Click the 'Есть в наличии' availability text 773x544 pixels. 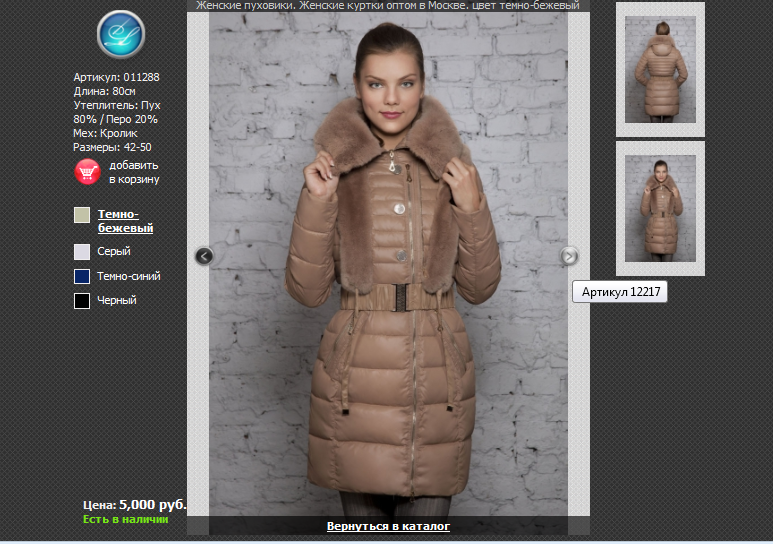click(x=125, y=519)
